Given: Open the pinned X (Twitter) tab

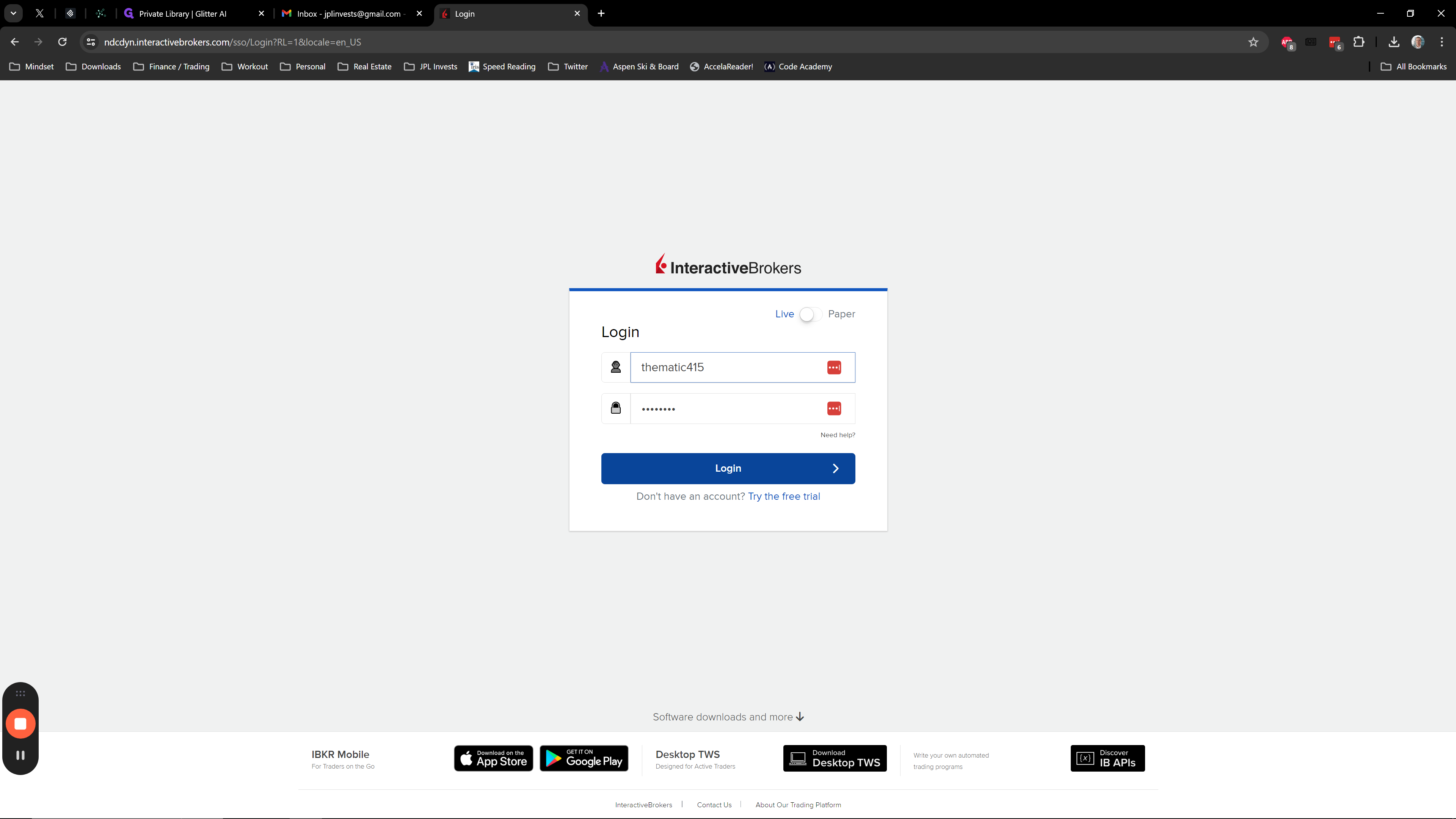Looking at the screenshot, I should click(x=39, y=14).
